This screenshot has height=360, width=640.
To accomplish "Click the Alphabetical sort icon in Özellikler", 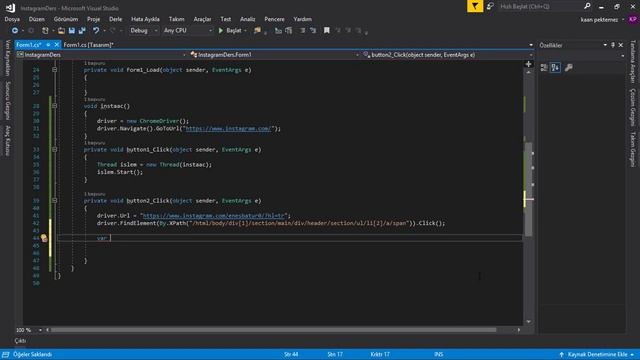I will 556,68.
